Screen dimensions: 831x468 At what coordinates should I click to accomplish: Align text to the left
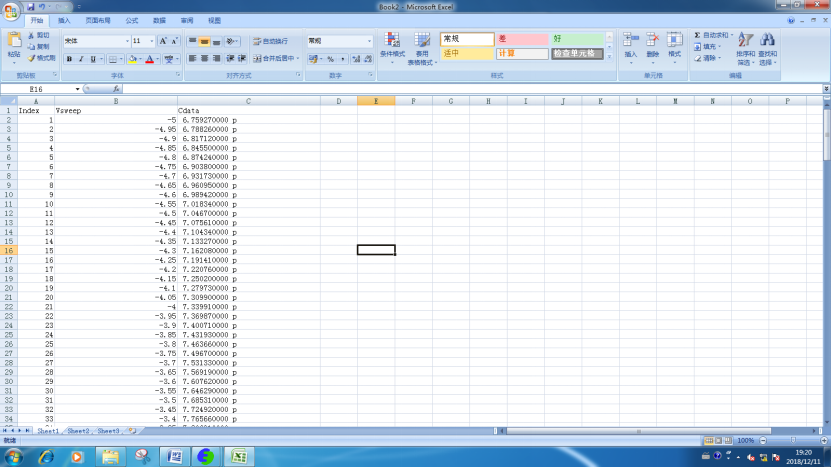pyautogui.click(x=193, y=58)
